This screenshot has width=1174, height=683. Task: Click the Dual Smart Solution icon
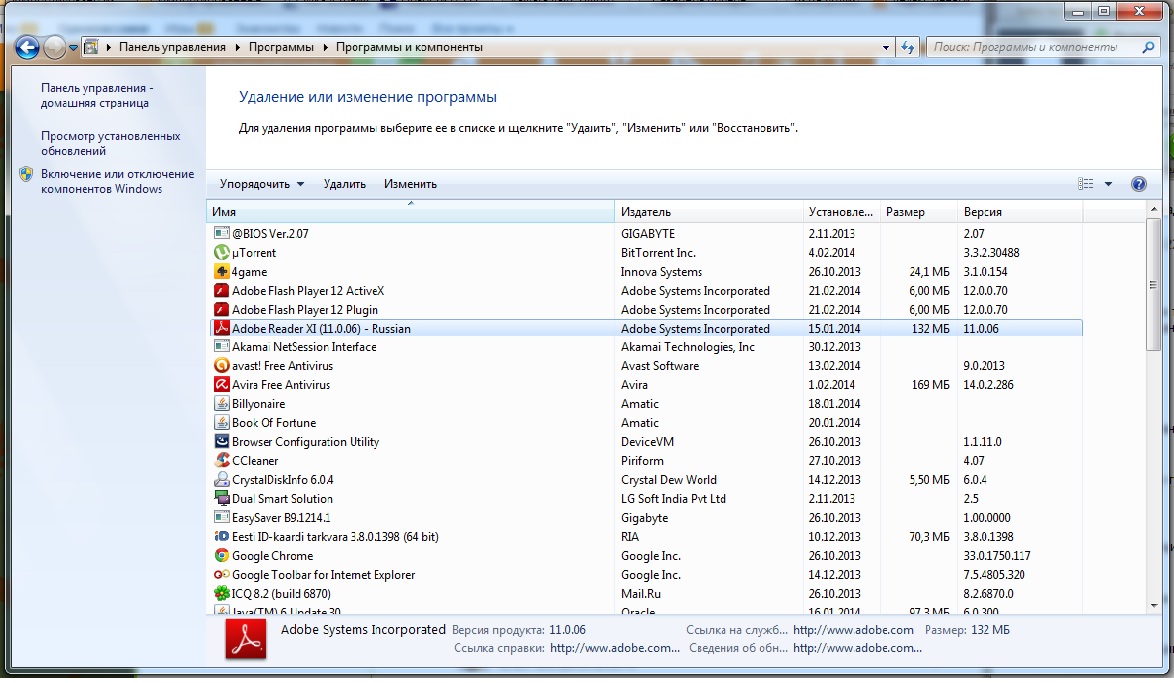click(x=221, y=499)
